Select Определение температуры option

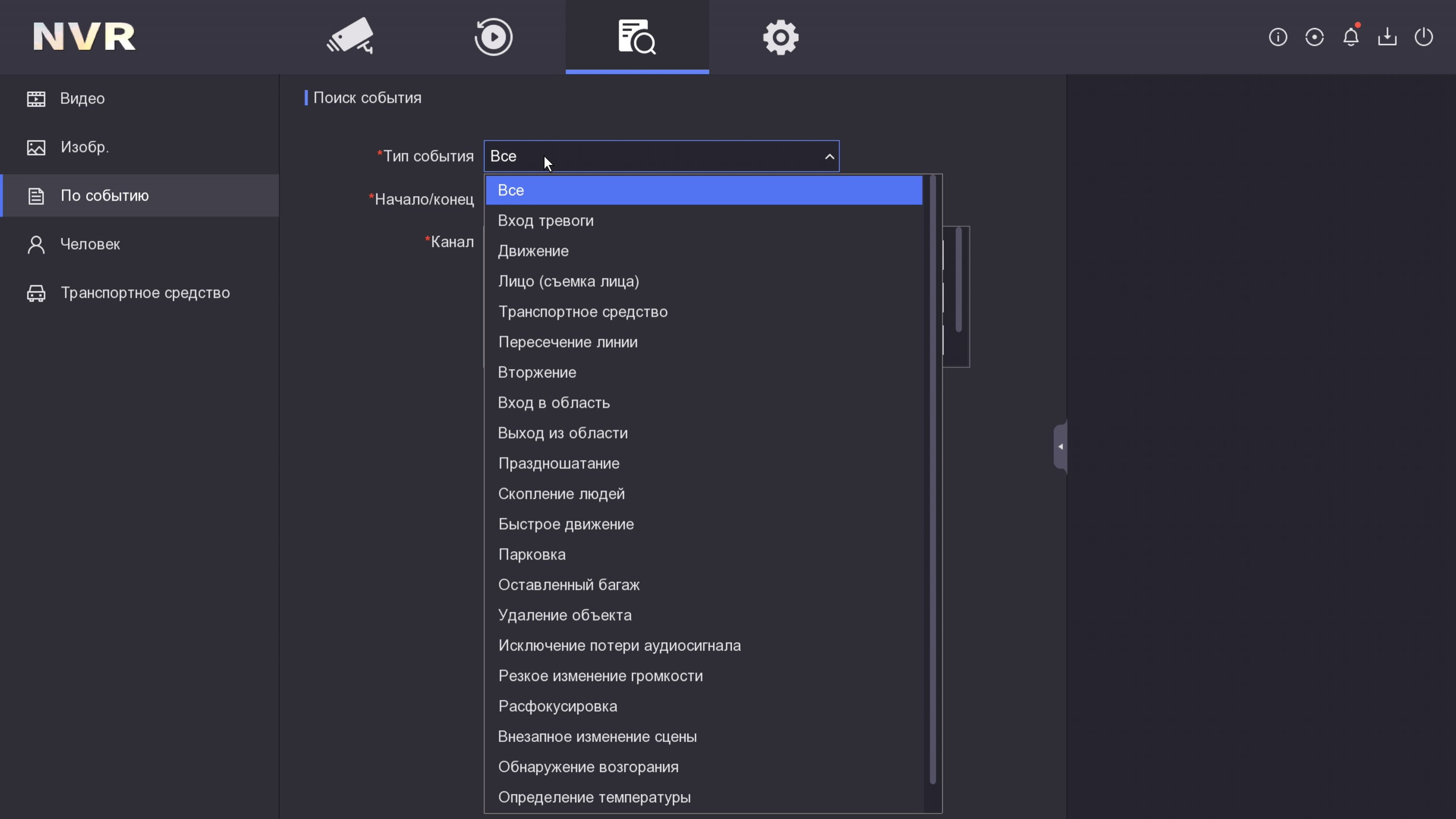[x=704, y=798]
